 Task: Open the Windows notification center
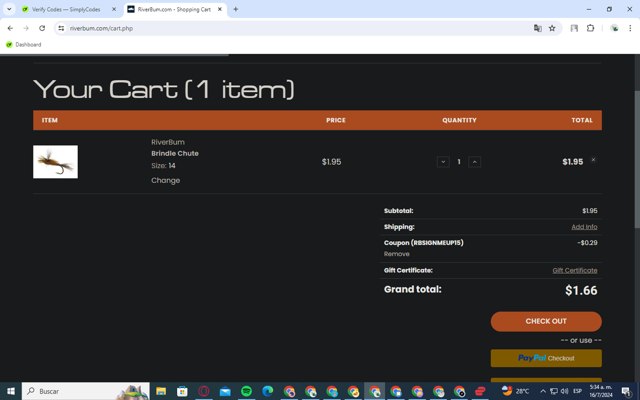point(627,391)
